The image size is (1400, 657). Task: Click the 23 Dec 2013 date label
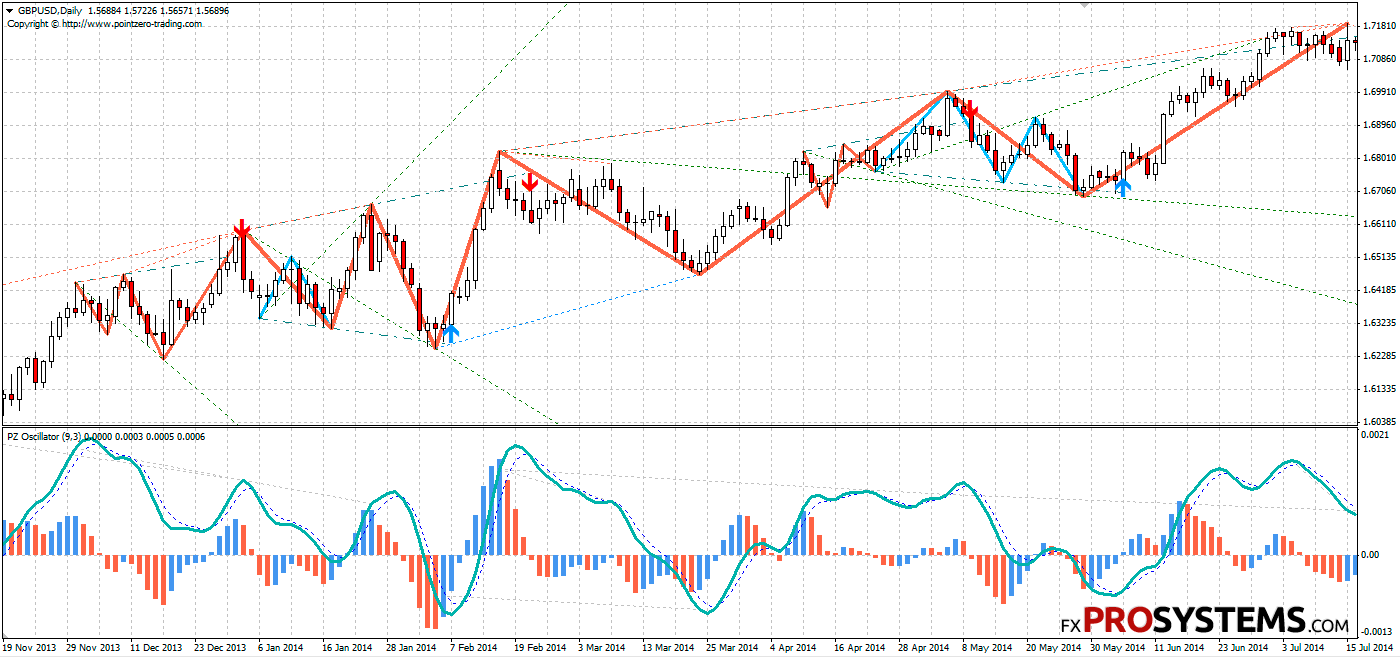click(x=220, y=648)
